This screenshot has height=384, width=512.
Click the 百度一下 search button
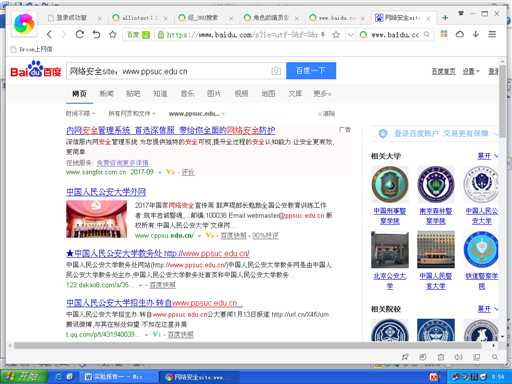tap(311, 71)
